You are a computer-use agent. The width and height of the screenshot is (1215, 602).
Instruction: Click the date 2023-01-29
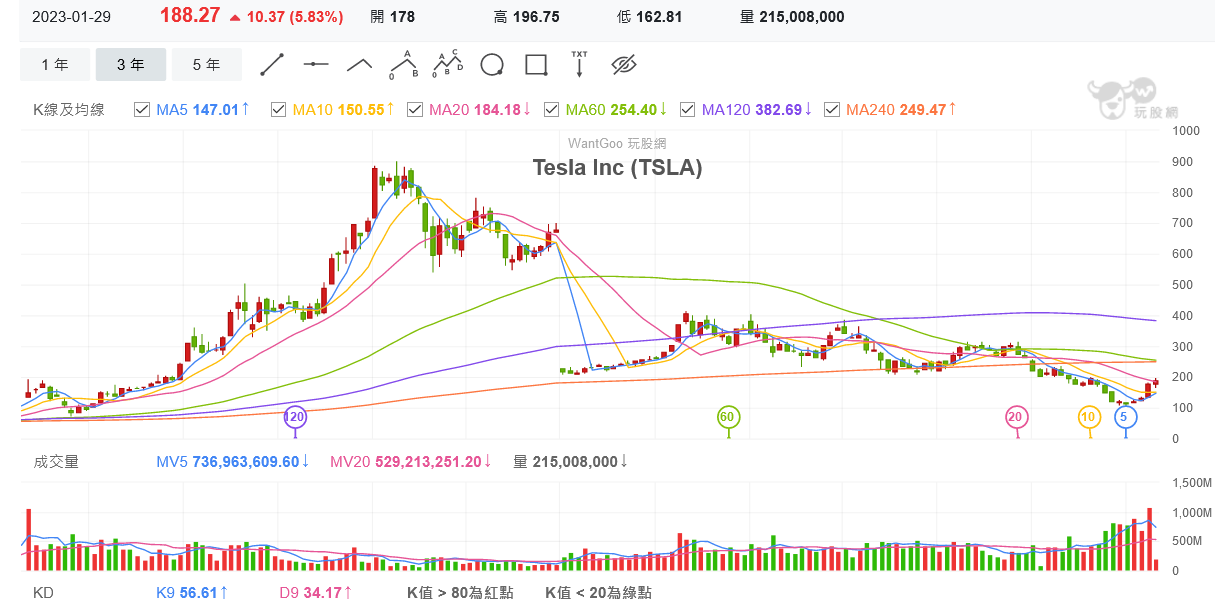point(71,17)
